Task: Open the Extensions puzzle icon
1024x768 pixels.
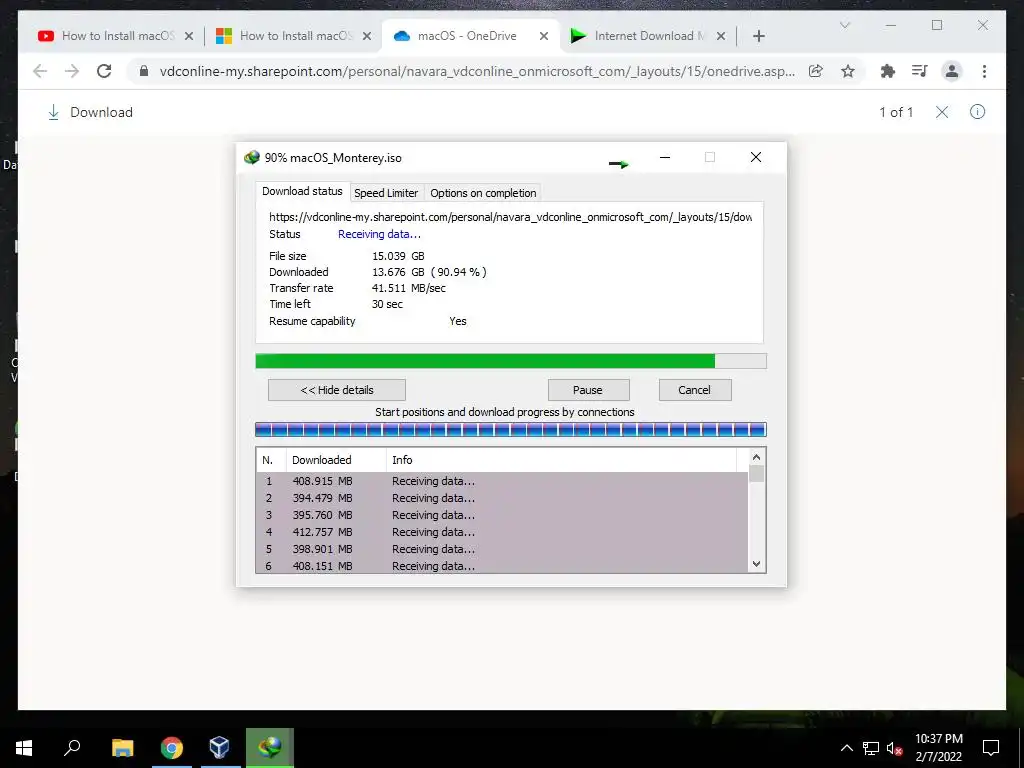Action: click(x=888, y=71)
